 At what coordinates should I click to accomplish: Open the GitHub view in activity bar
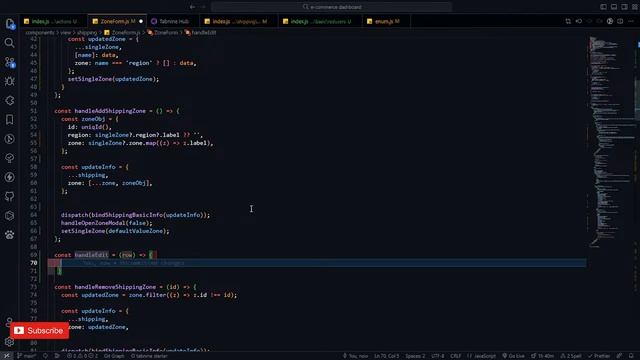pyautogui.click(x=9, y=196)
